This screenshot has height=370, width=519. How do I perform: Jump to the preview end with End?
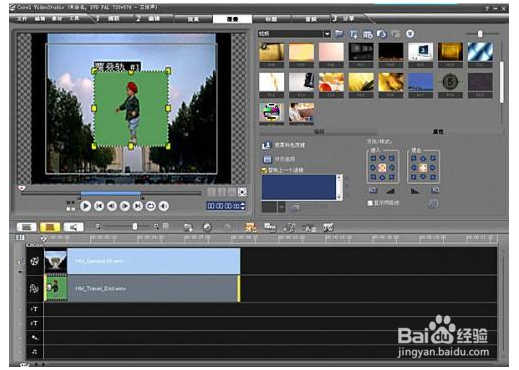(x=138, y=206)
